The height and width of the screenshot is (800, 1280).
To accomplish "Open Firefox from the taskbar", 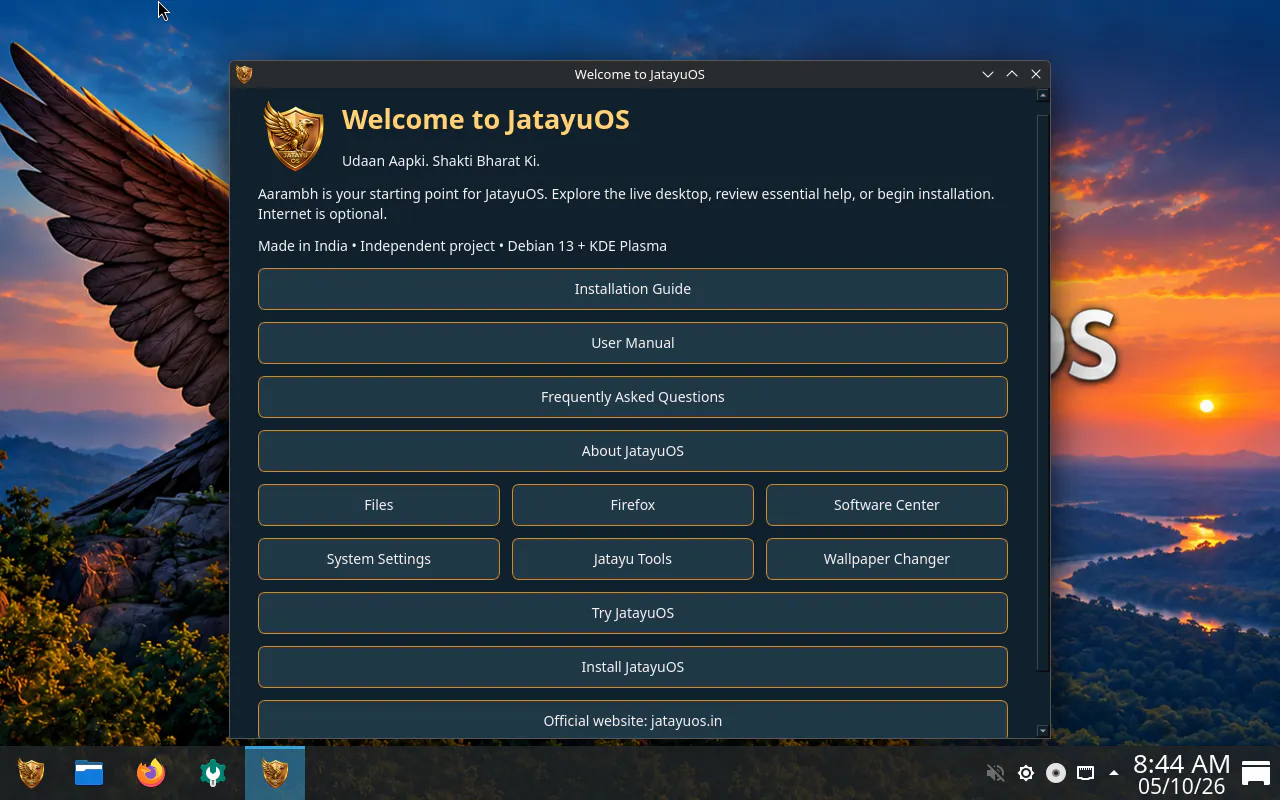I will tap(151, 773).
